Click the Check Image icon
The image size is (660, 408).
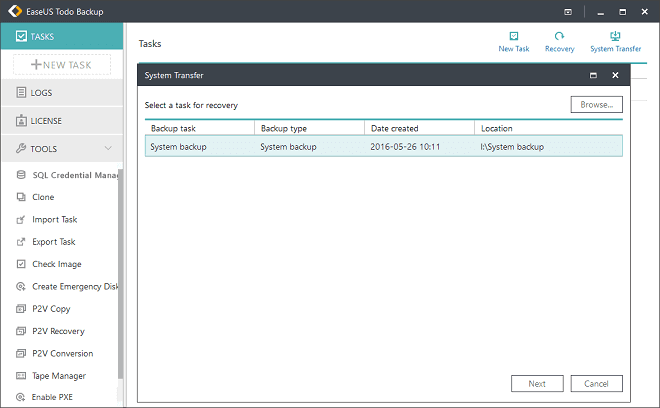click(x=21, y=264)
